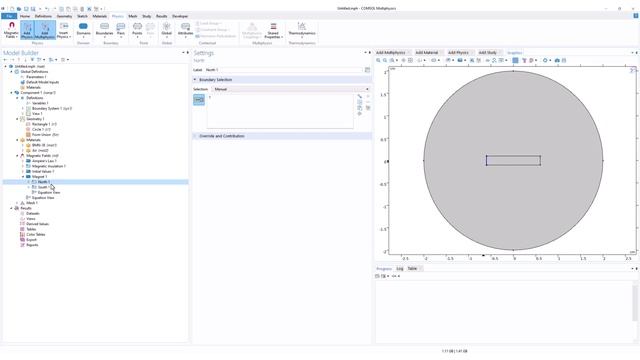Expand the Mesh 1 tree node

17,203
